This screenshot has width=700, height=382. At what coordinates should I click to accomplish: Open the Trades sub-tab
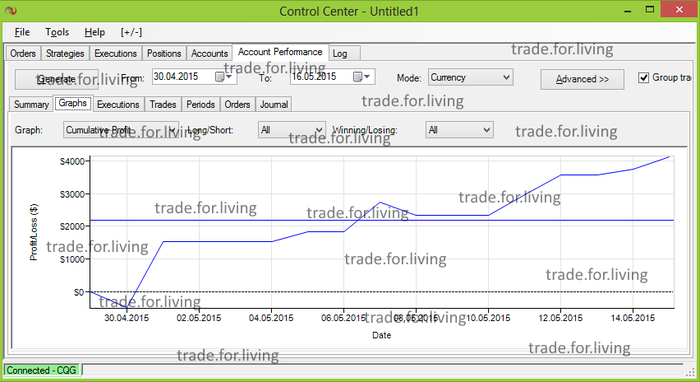click(163, 104)
